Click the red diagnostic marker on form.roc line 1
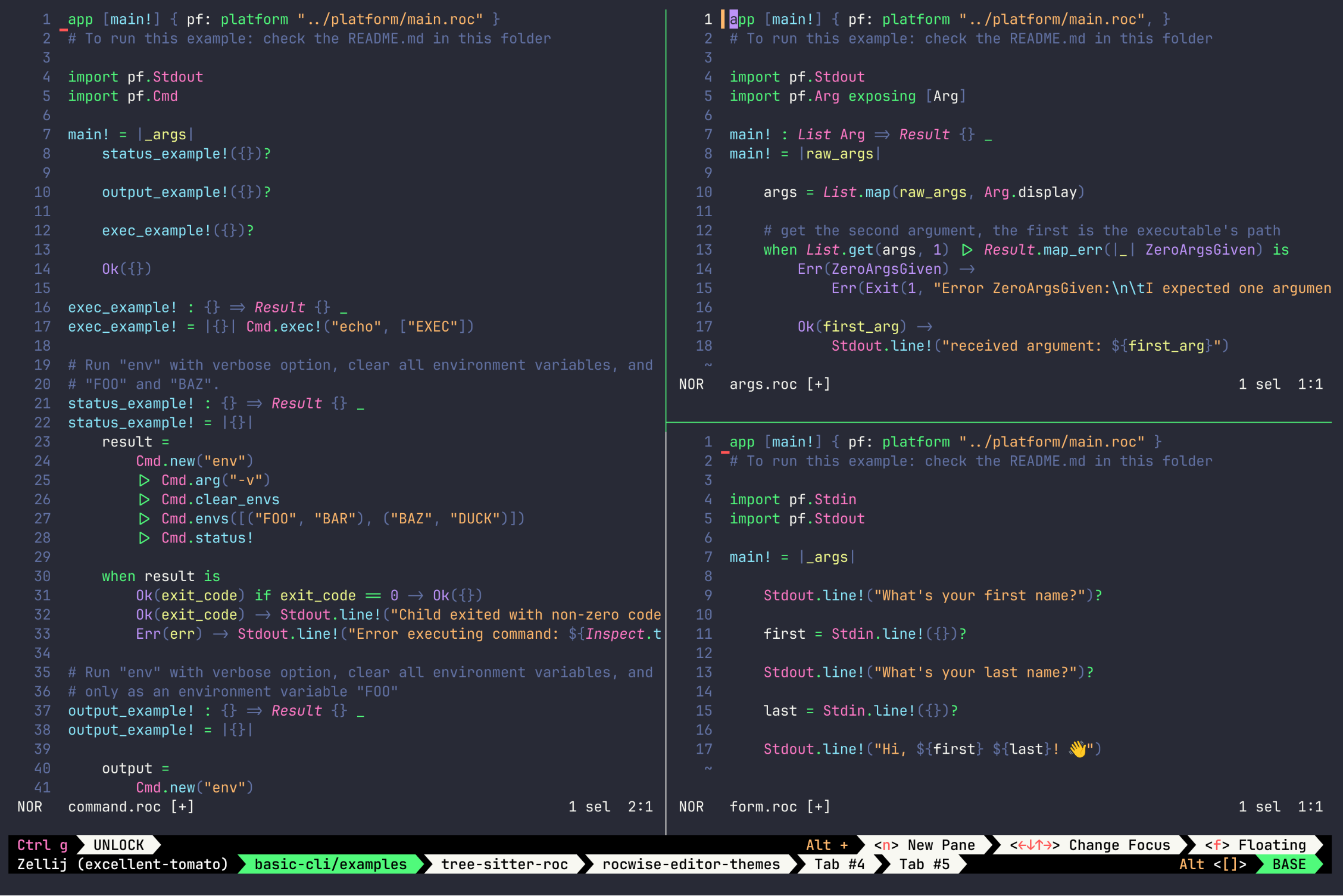The width and height of the screenshot is (1343, 896). click(725, 452)
